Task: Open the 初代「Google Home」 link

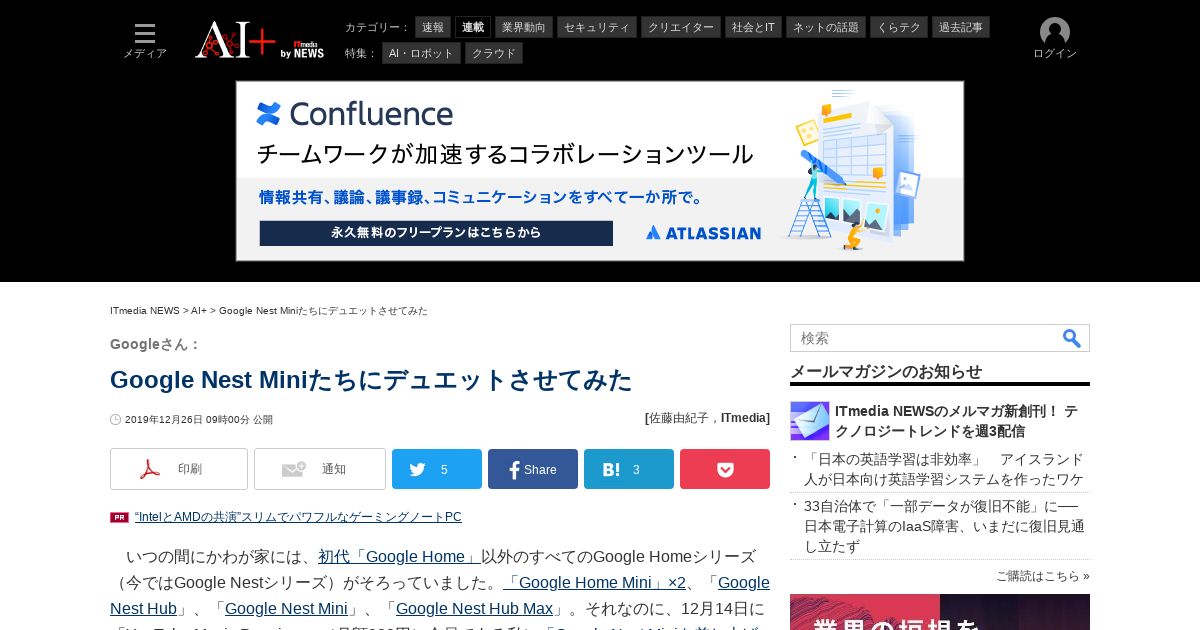Action: (x=399, y=557)
